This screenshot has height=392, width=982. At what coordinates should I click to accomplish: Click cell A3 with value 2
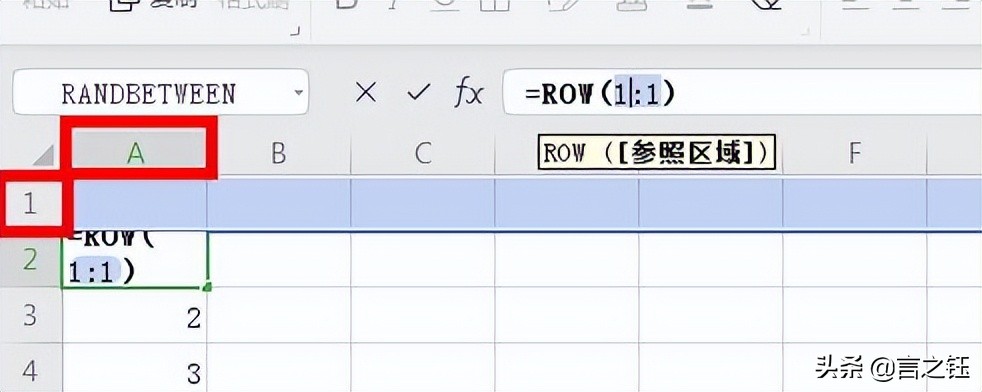pos(135,315)
